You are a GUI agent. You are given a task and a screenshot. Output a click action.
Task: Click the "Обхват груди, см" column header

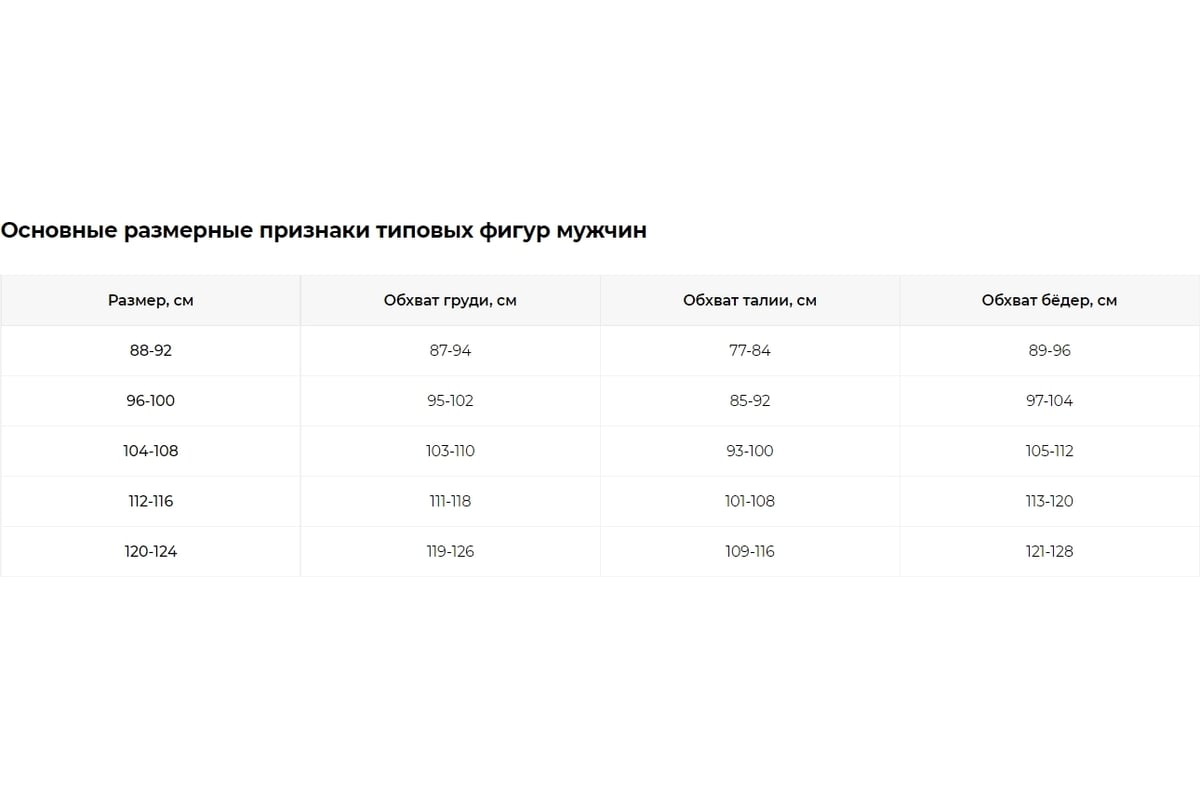450,300
